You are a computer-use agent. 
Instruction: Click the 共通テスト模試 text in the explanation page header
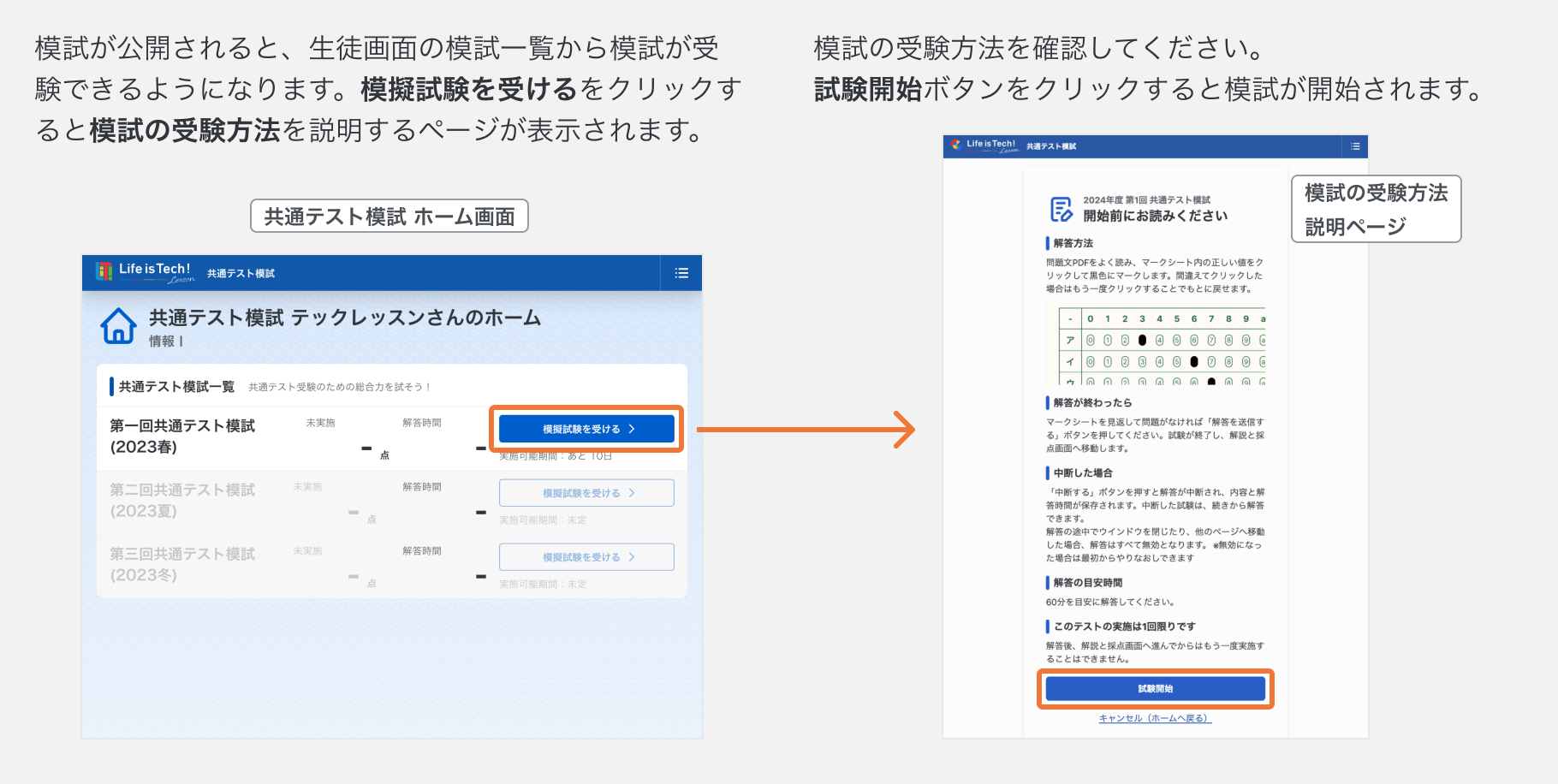[1051, 146]
